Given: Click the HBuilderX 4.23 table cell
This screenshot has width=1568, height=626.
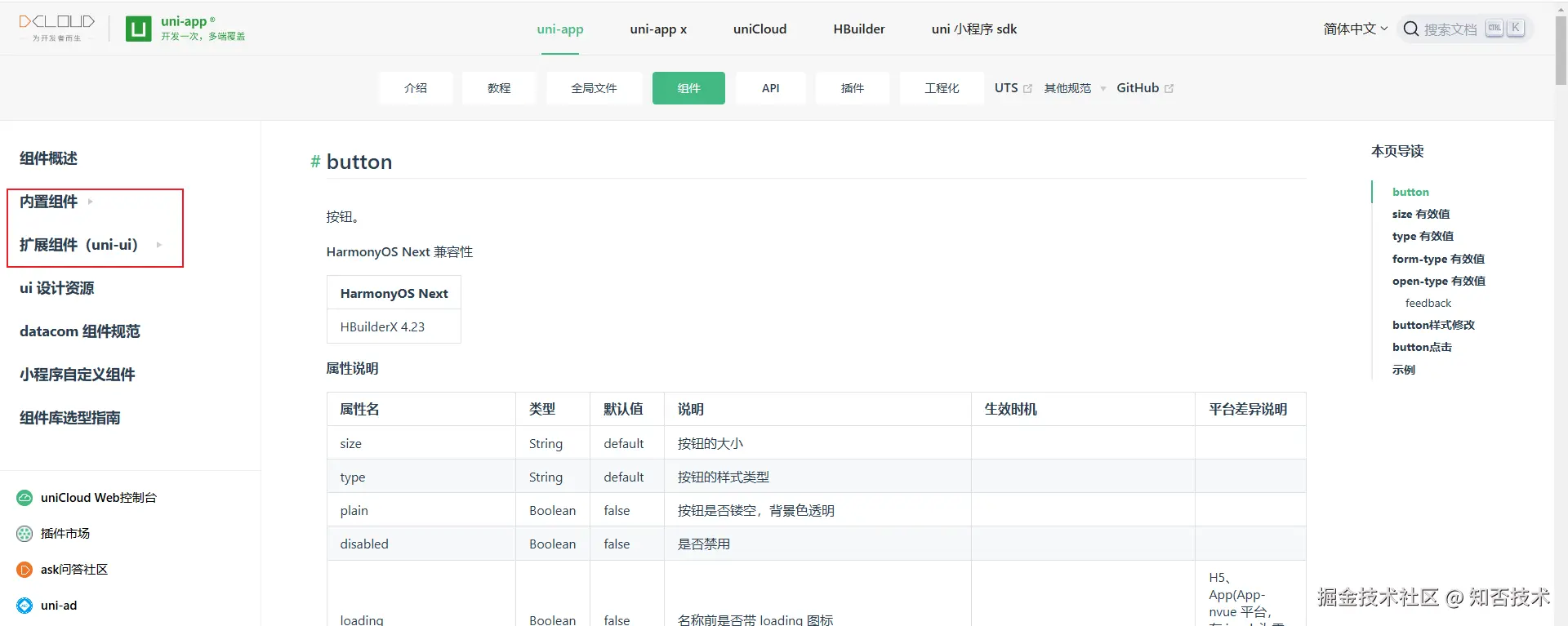Looking at the screenshot, I should click(394, 326).
